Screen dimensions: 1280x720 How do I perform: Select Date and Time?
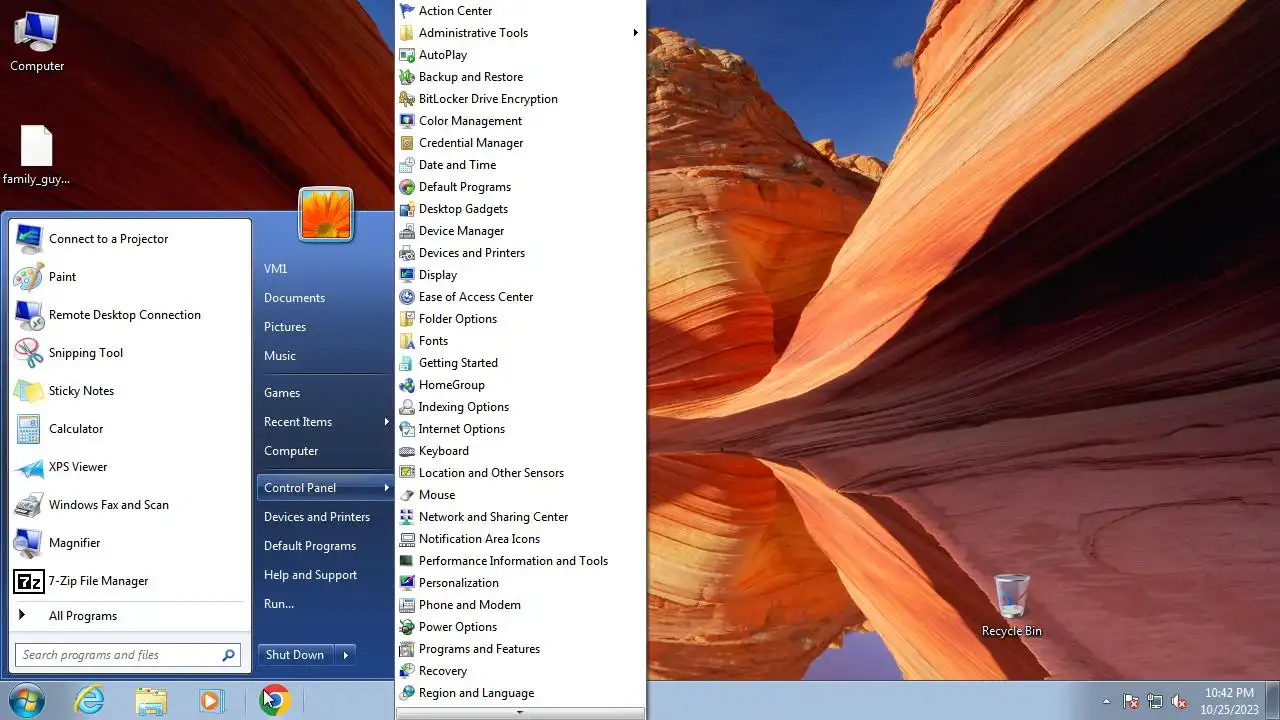pos(520,165)
